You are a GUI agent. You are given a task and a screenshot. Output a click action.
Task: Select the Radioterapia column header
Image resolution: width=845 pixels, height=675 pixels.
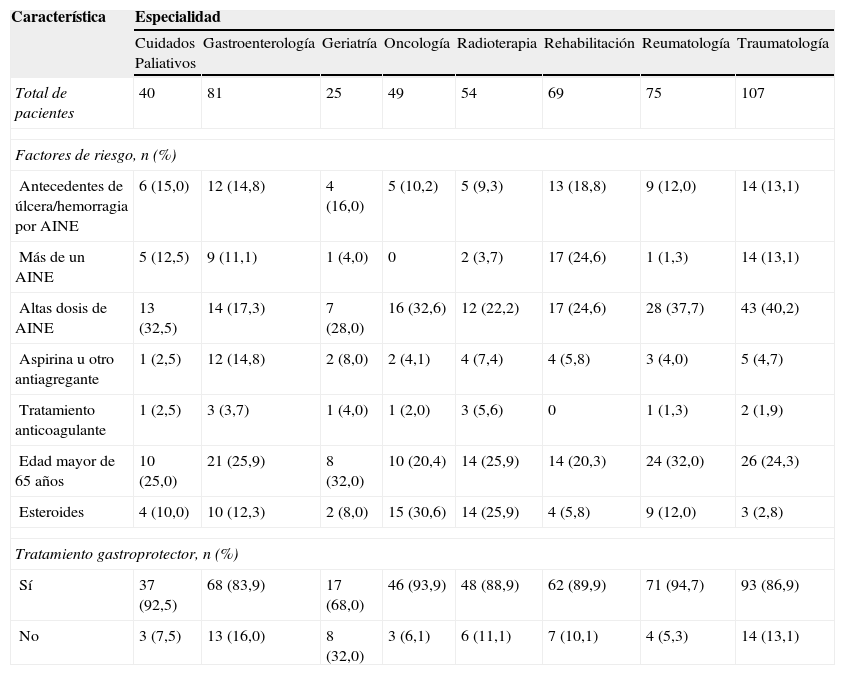pos(496,44)
